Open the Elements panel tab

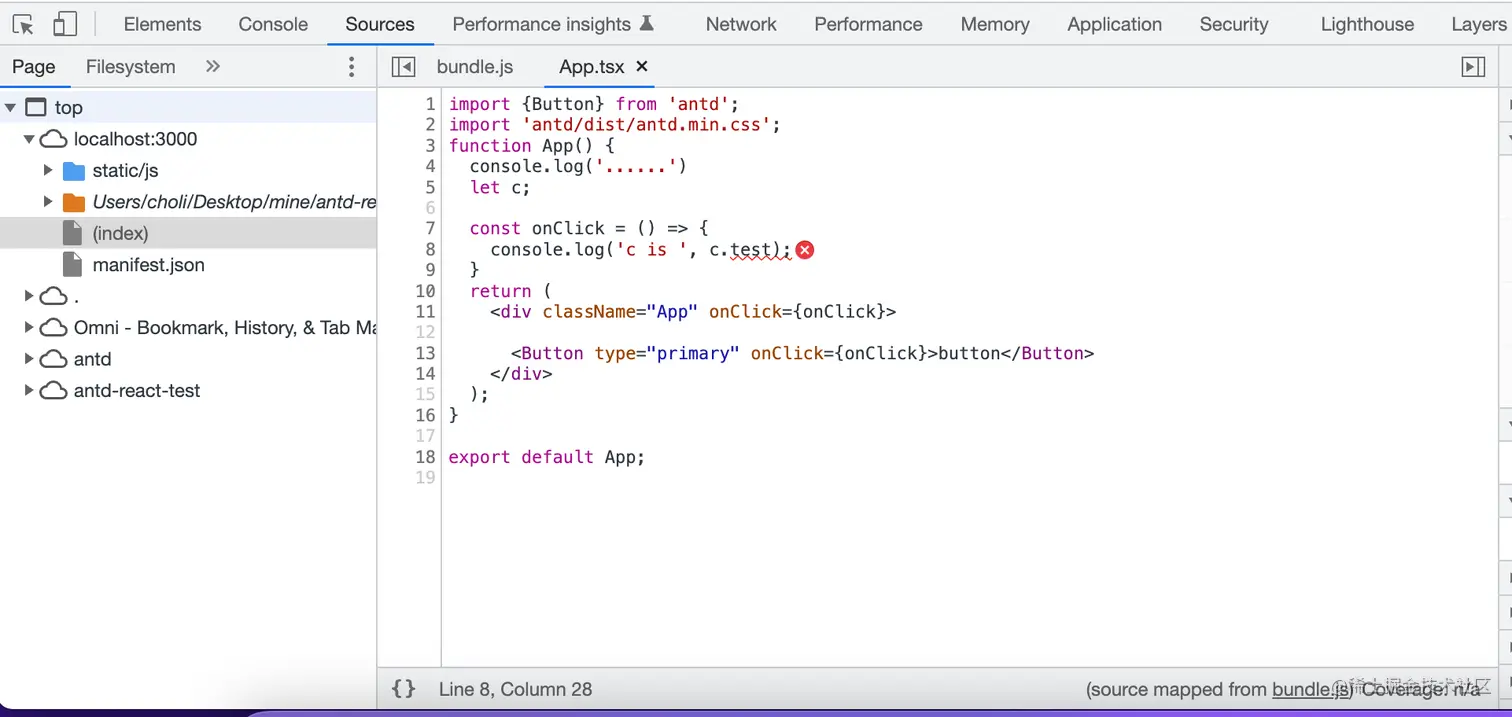click(162, 24)
